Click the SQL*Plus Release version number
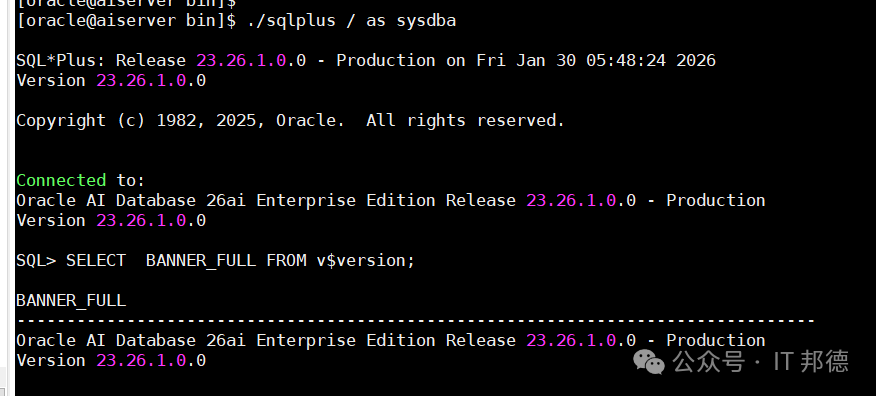The width and height of the screenshot is (876, 396). 251,60
